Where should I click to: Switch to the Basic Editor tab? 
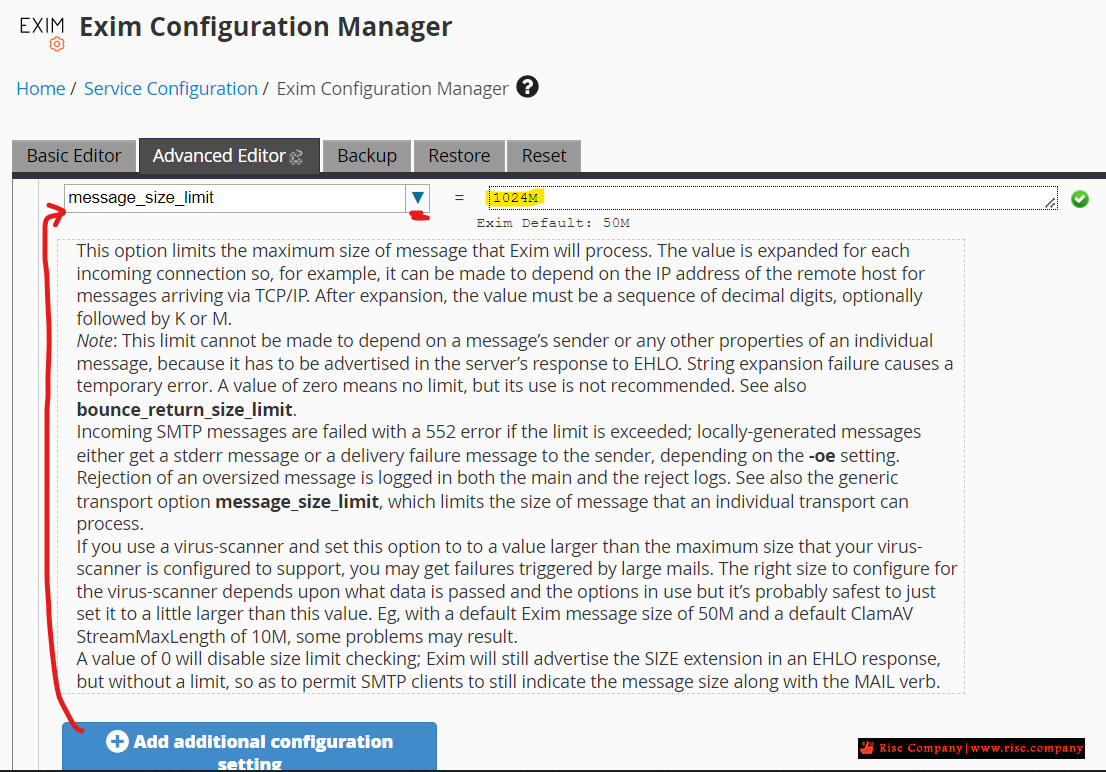(74, 155)
